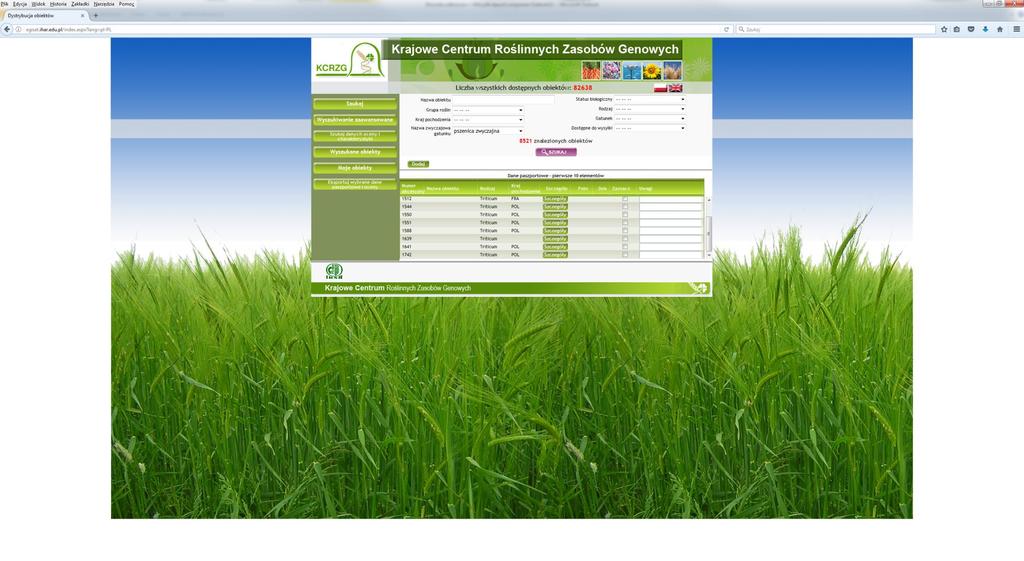
Task: Click the results table scroll down arrow
Action: pos(709,255)
